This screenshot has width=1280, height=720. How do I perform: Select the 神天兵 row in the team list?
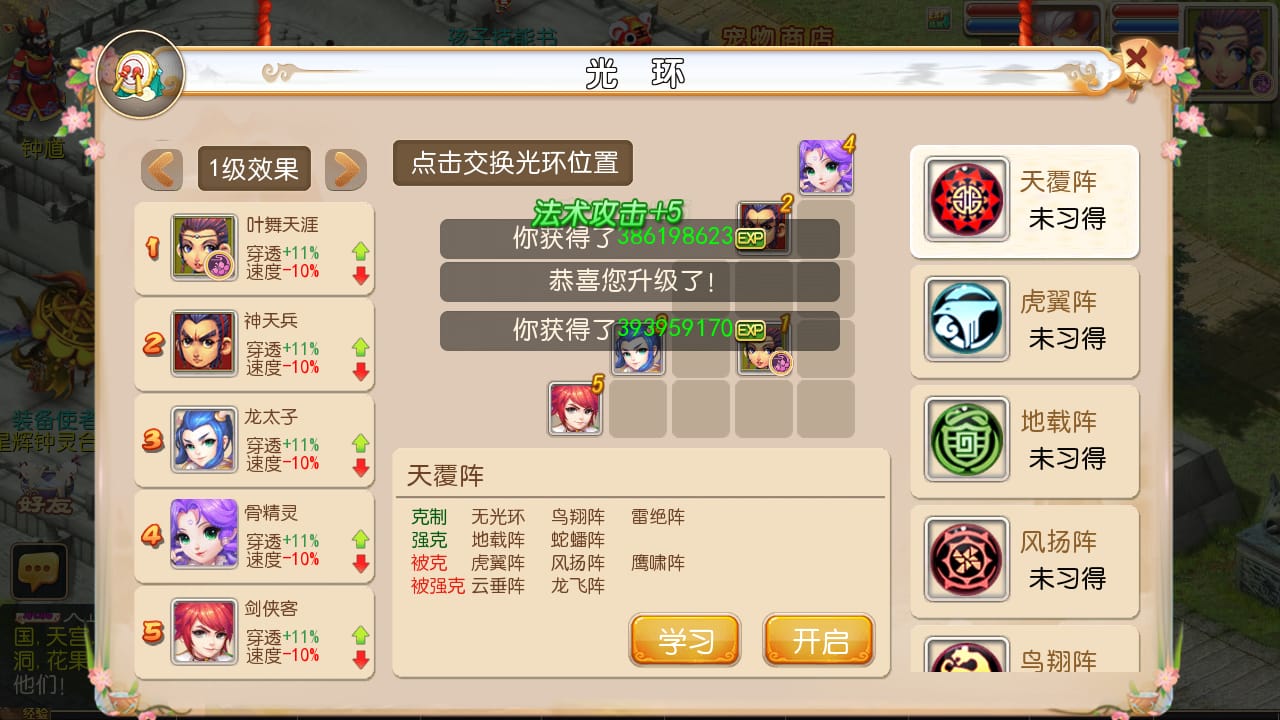pyautogui.click(x=254, y=344)
